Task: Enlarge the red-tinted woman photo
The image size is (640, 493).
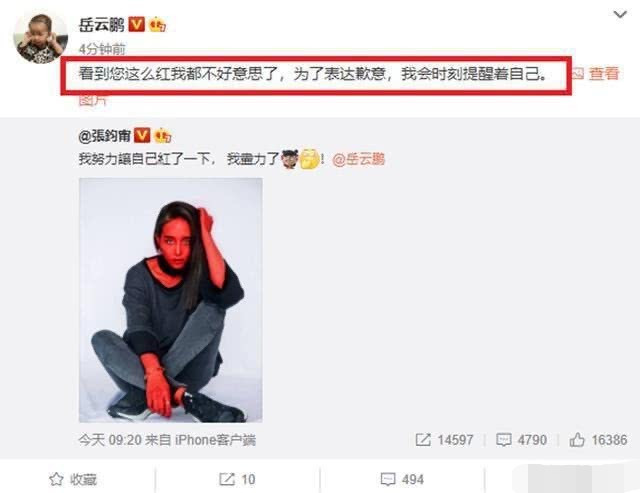Action: pyautogui.click(x=170, y=300)
